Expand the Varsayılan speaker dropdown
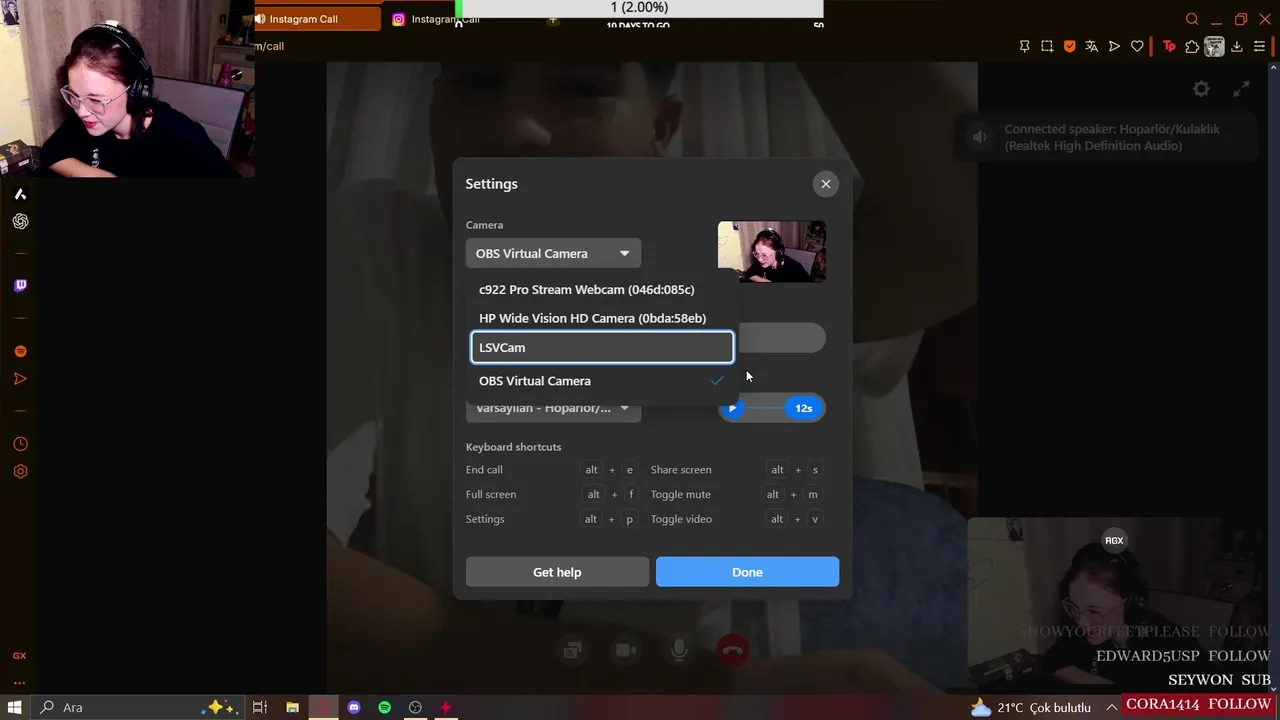Viewport: 1280px width, 720px height. [x=553, y=408]
